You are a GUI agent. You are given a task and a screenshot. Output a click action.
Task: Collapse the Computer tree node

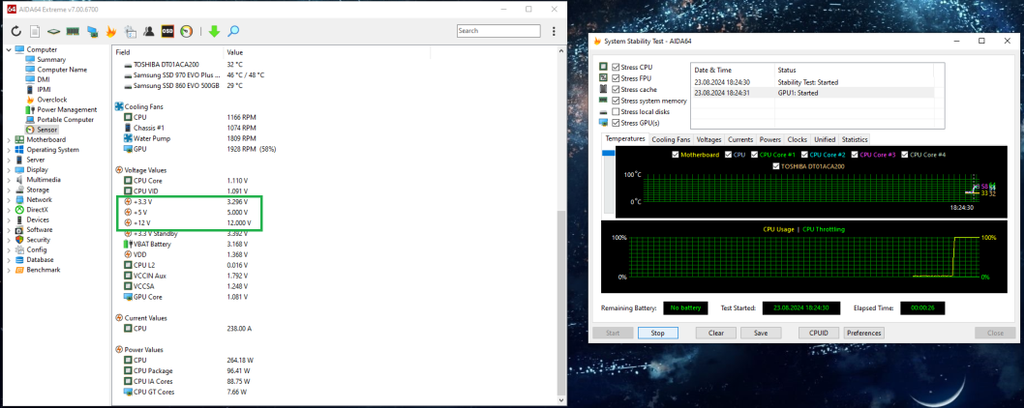click(8, 50)
